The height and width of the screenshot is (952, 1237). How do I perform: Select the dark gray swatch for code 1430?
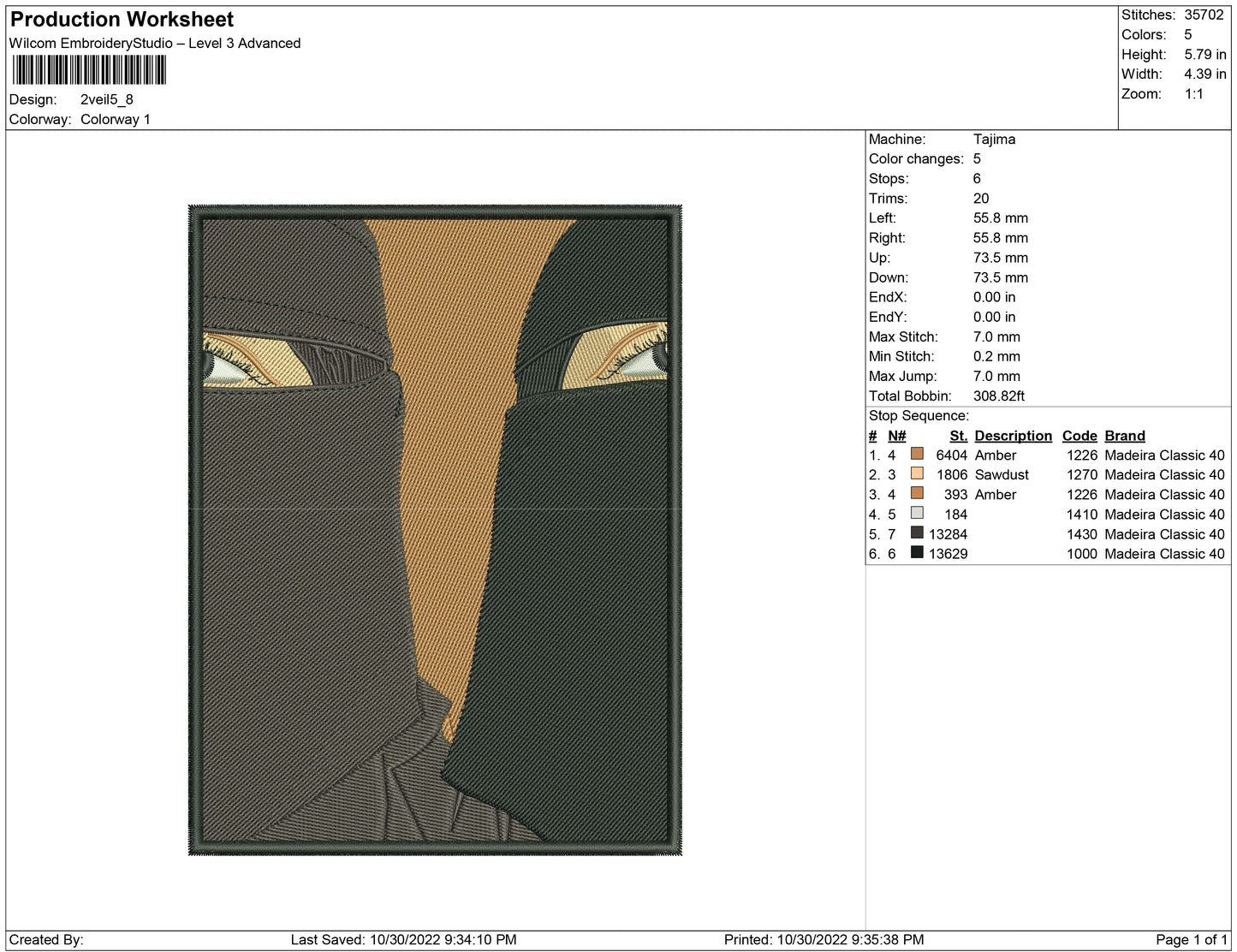click(x=917, y=533)
